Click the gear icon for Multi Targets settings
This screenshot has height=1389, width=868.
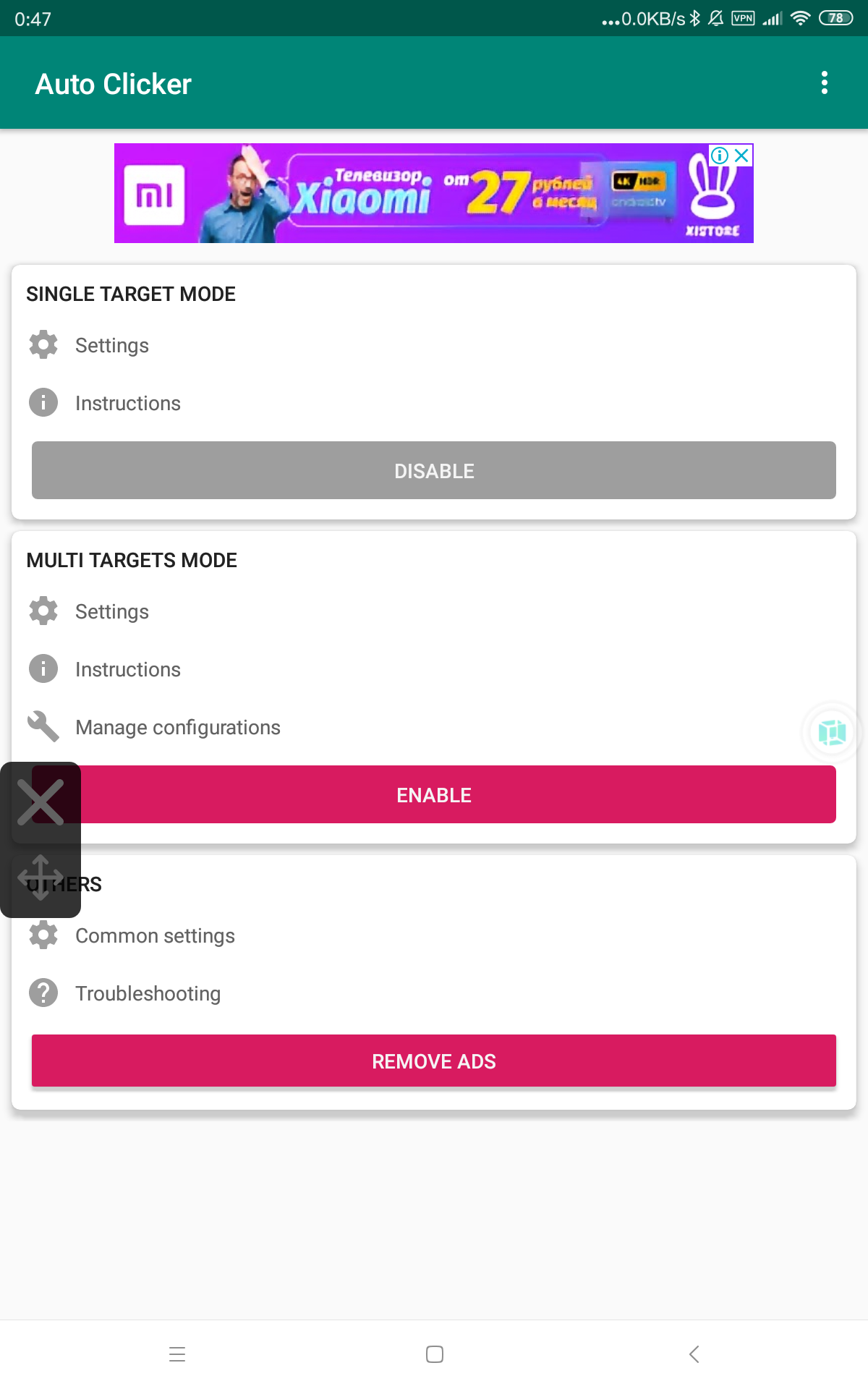(43, 611)
